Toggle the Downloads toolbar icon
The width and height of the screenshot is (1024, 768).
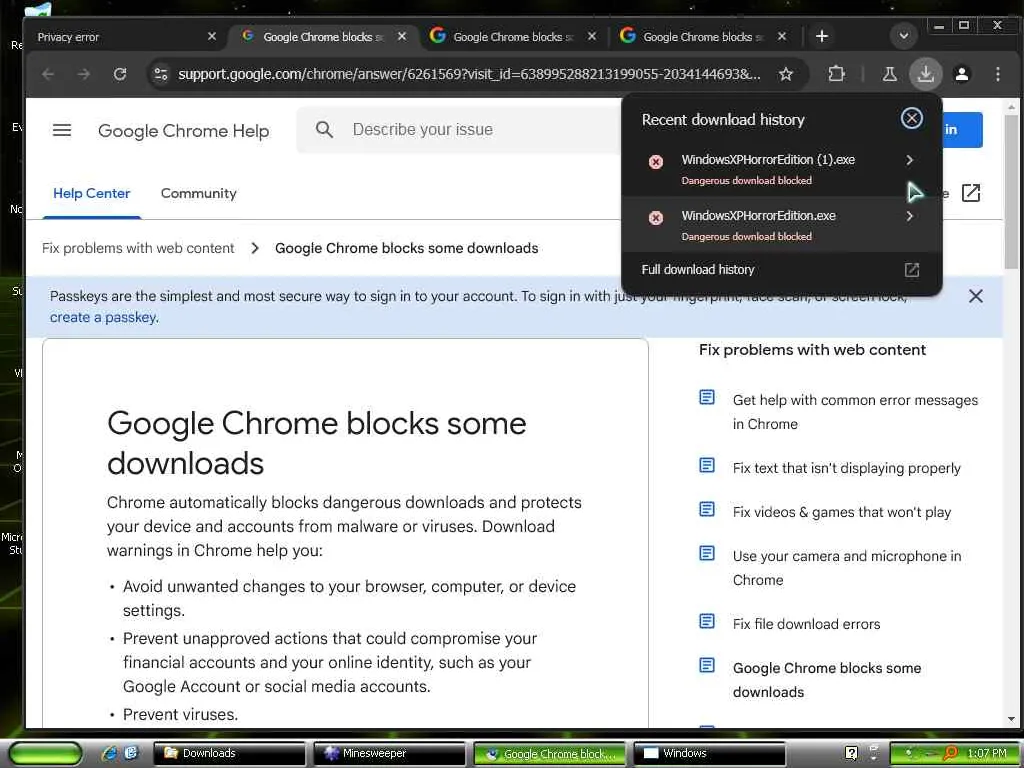point(925,74)
